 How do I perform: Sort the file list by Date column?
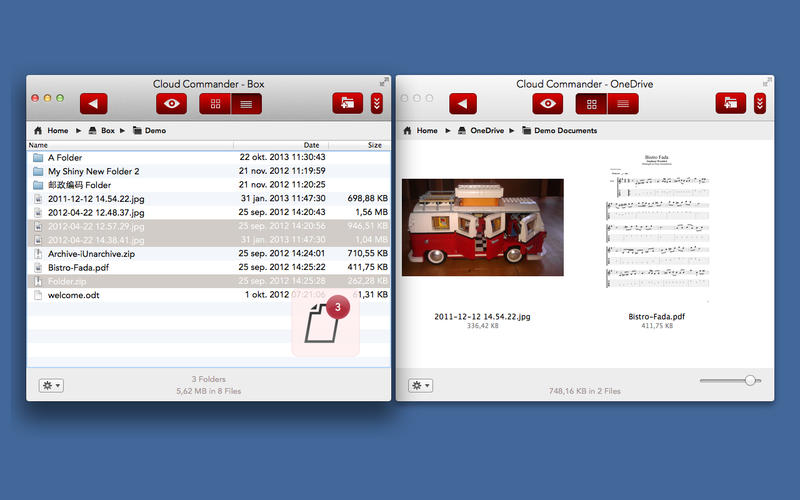click(311, 145)
